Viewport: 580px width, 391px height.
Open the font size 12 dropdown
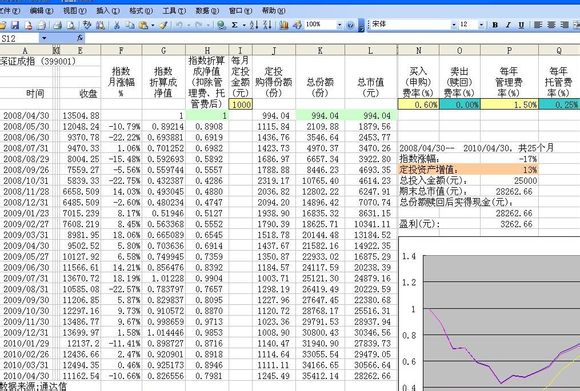coord(481,25)
